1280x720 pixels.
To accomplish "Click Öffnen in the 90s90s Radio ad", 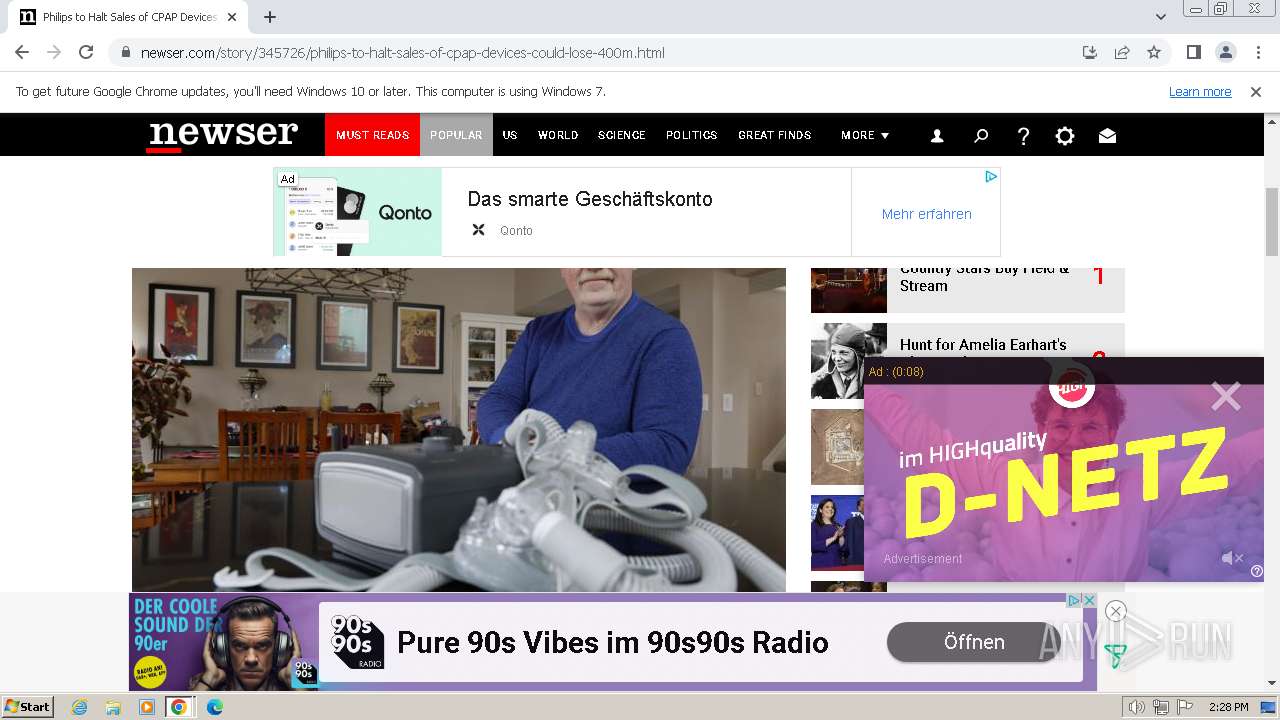I will [974, 642].
